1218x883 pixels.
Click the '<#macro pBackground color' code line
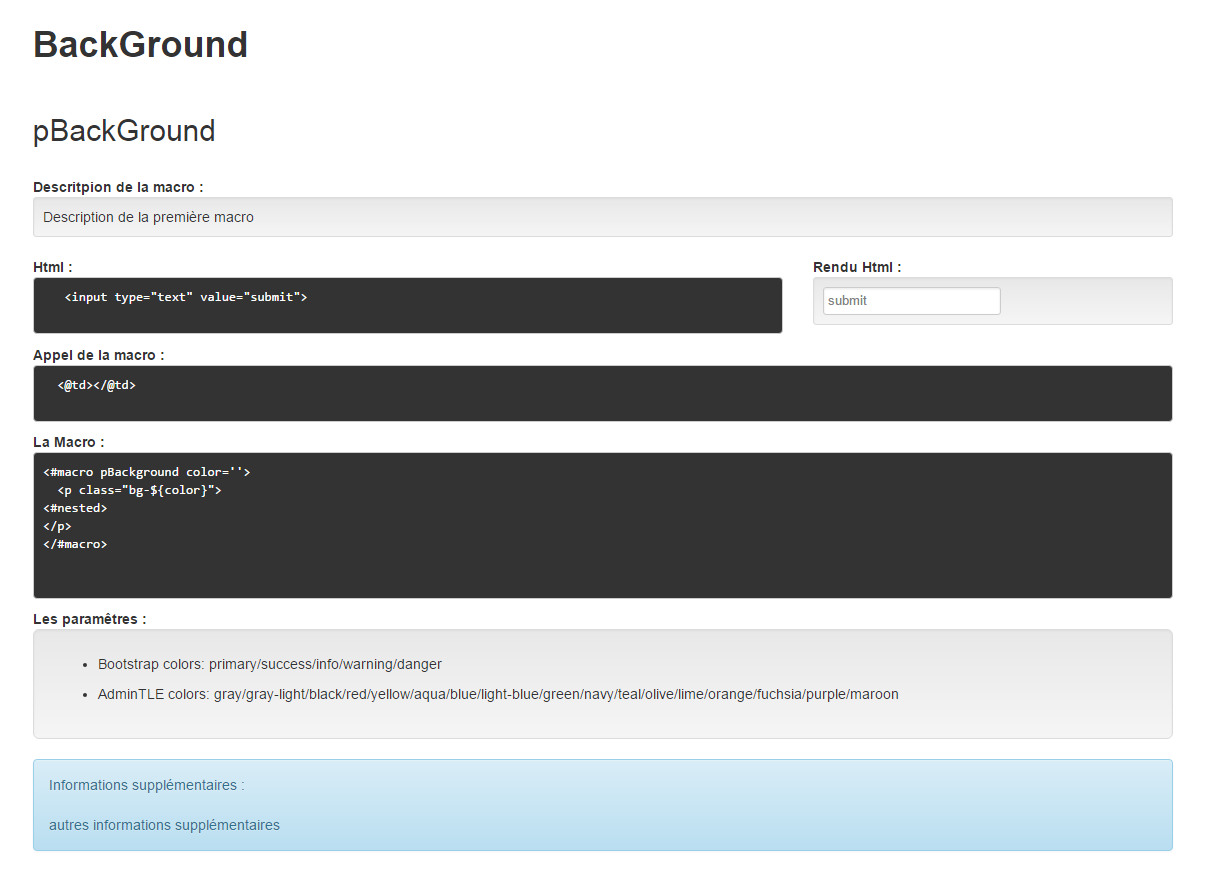pos(146,472)
